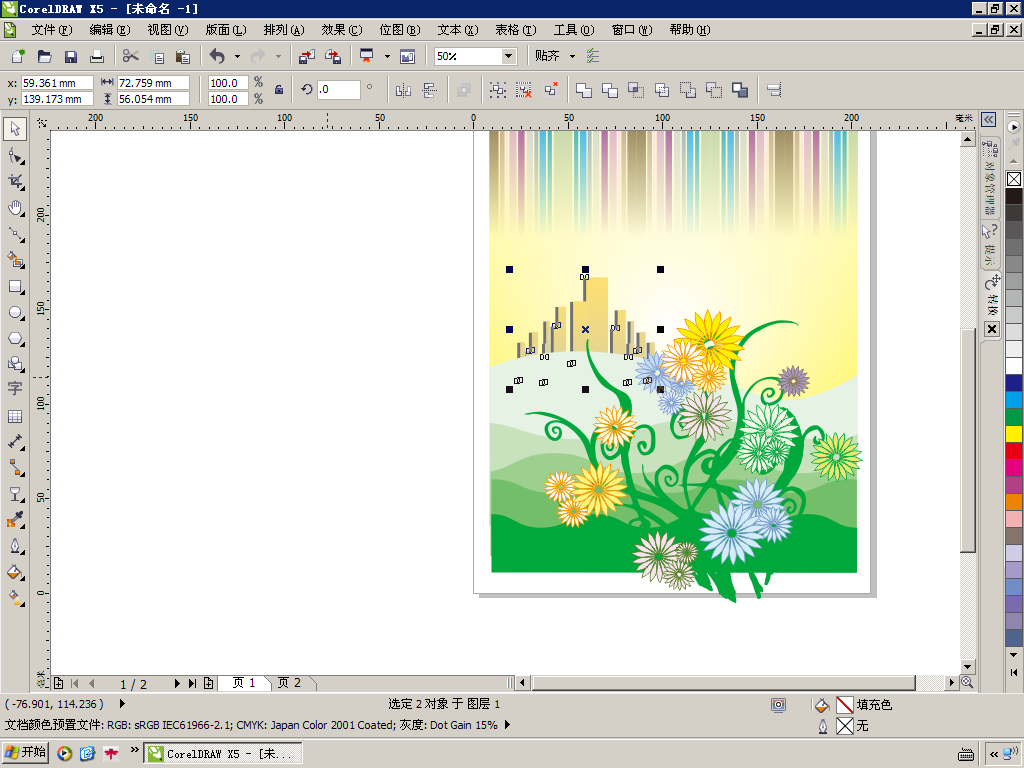This screenshot has height=768, width=1024.
Task: Select the Interactive fill tool
Action: (x=15, y=597)
